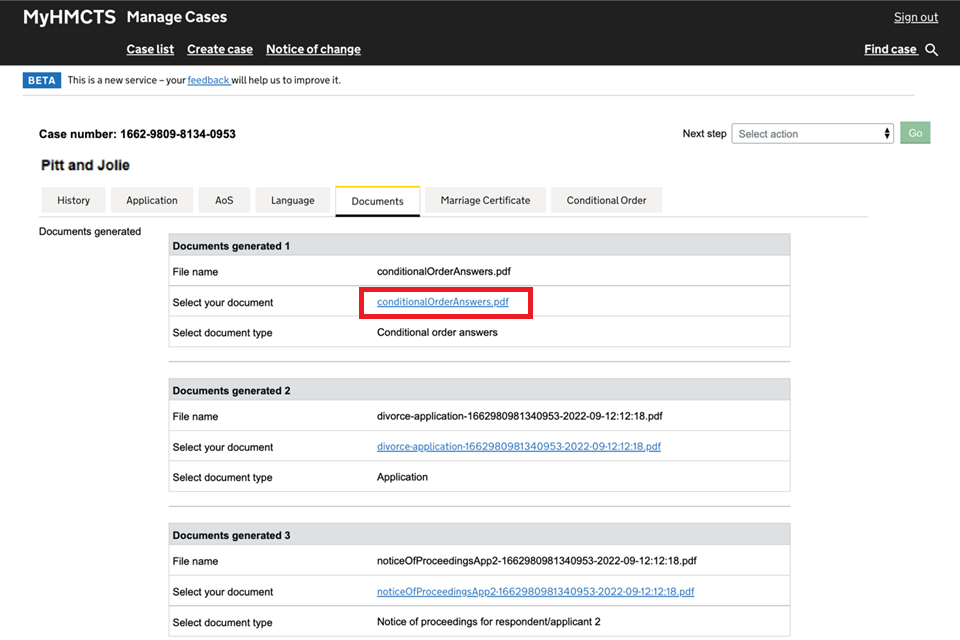The width and height of the screenshot is (960, 640).
Task: Select the AoS tab
Action: [224, 200]
